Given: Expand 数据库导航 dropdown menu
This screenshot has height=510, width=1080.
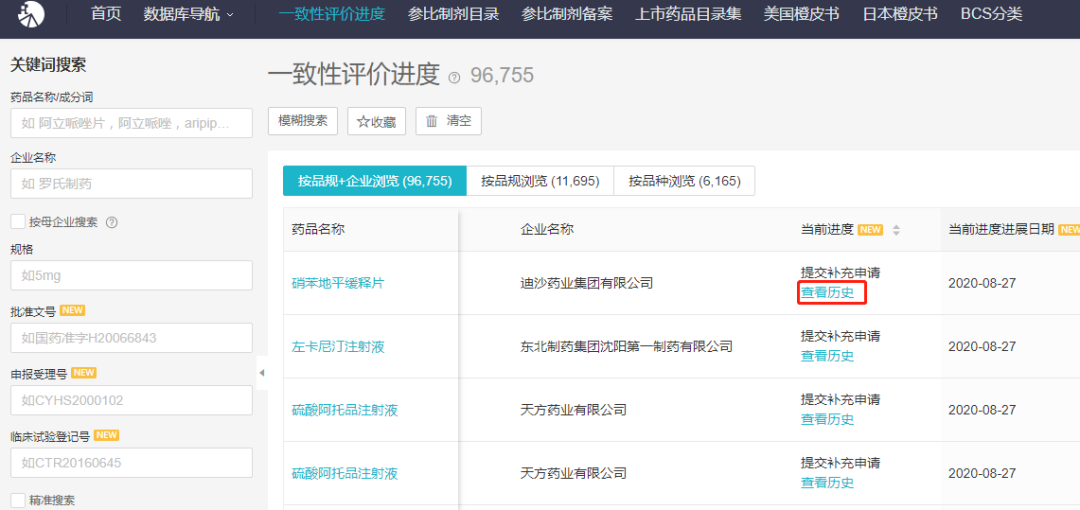Looking at the screenshot, I should (188, 14).
